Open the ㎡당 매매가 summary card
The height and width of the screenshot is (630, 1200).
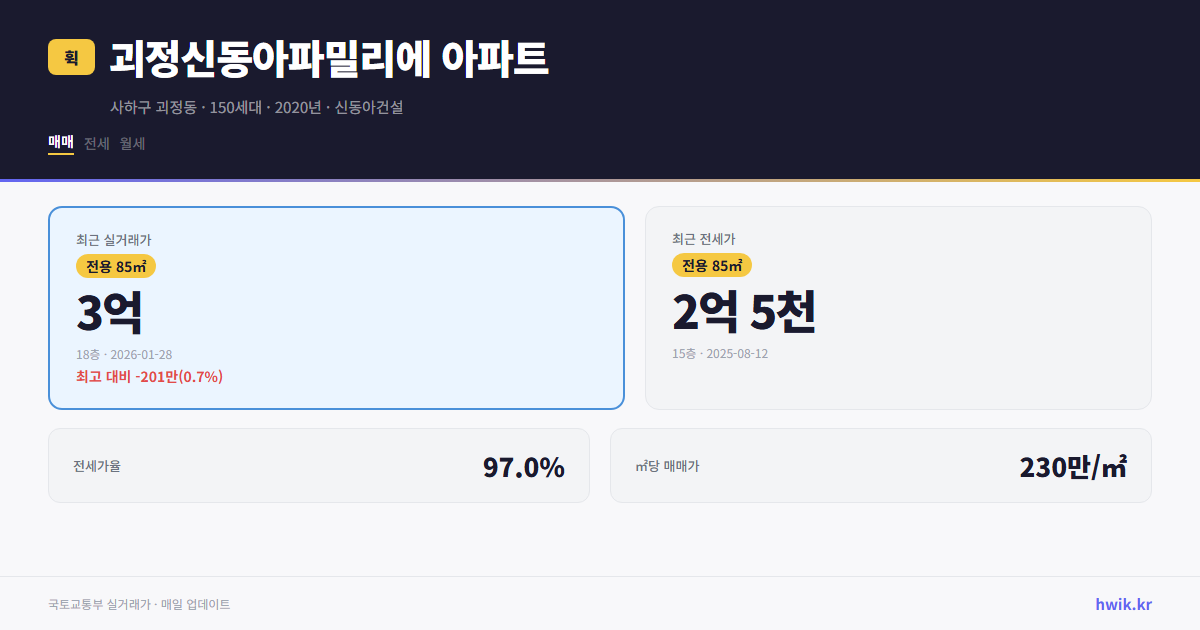(880, 465)
